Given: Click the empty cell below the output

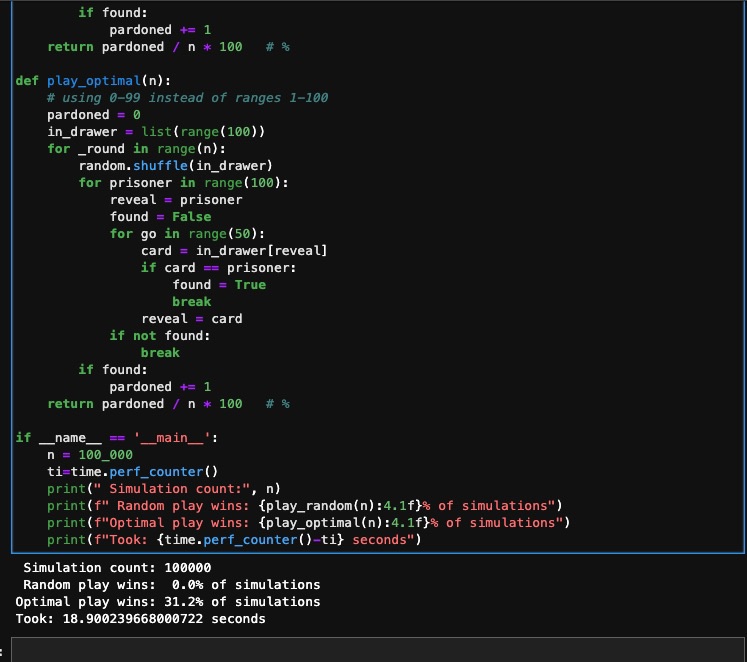Looking at the screenshot, I should [x=380, y=650].
